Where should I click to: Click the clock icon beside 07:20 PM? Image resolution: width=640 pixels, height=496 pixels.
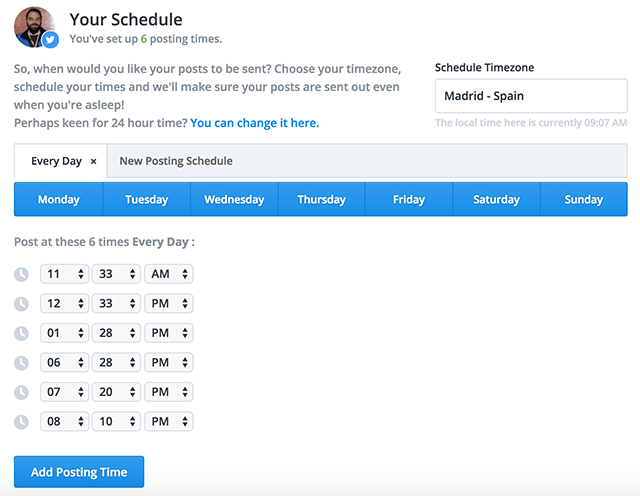(21, 392)
